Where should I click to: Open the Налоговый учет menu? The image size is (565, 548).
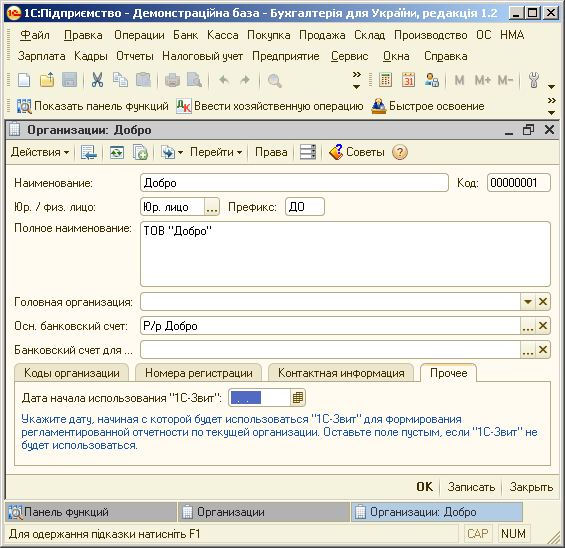[x=202, y=56]
